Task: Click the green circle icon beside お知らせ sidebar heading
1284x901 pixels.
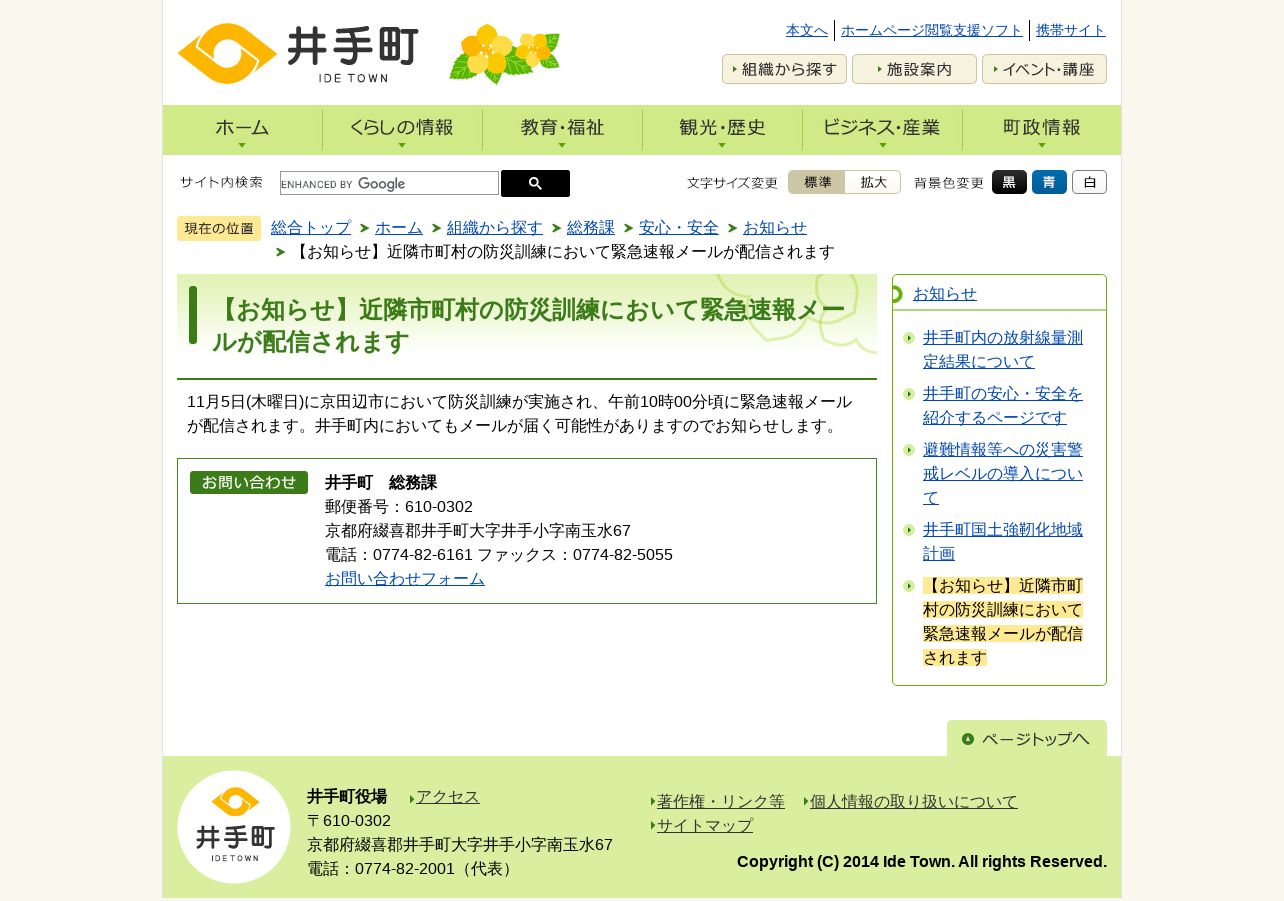Action: (895, 294)
